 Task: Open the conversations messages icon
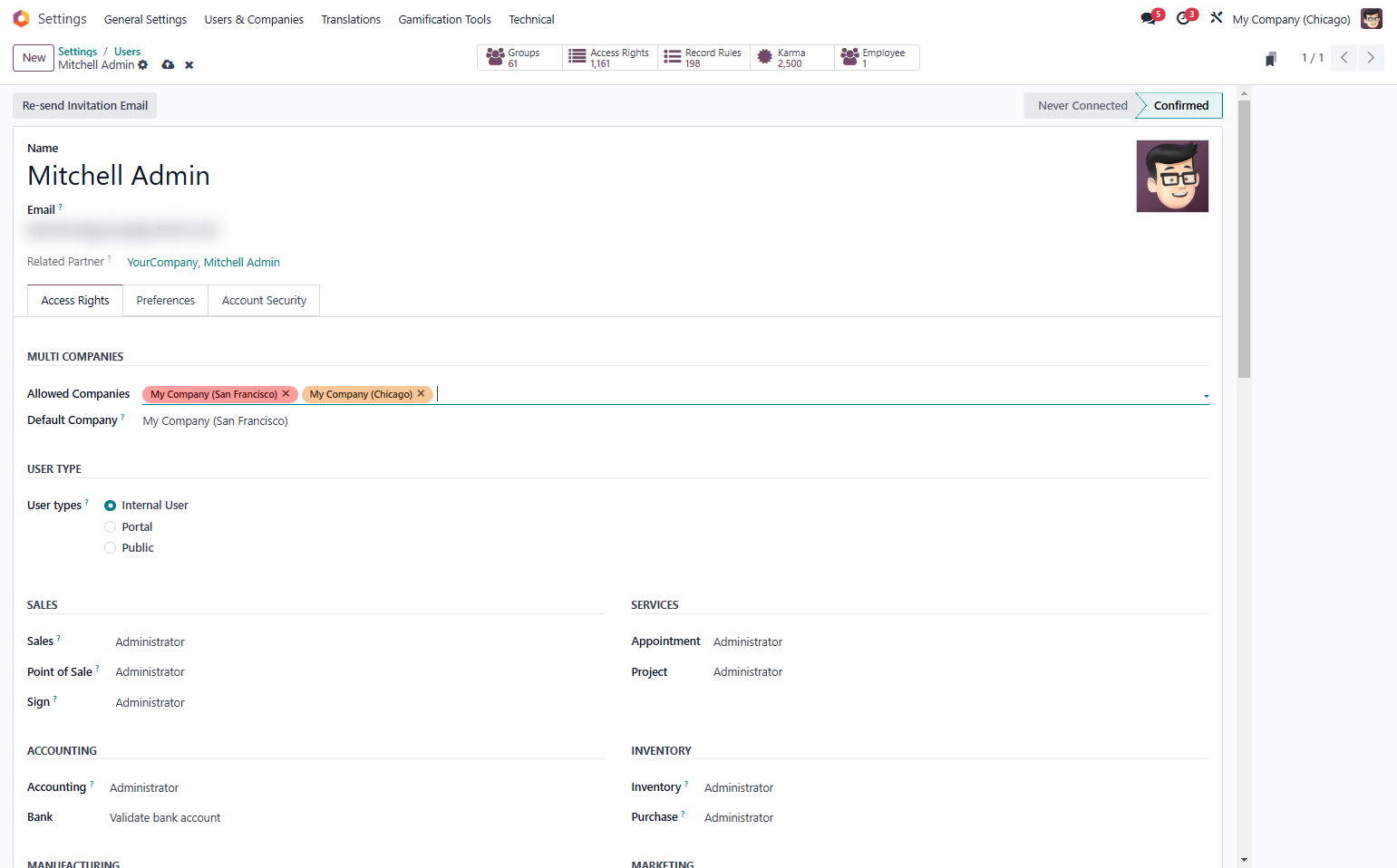point(1149,19)
